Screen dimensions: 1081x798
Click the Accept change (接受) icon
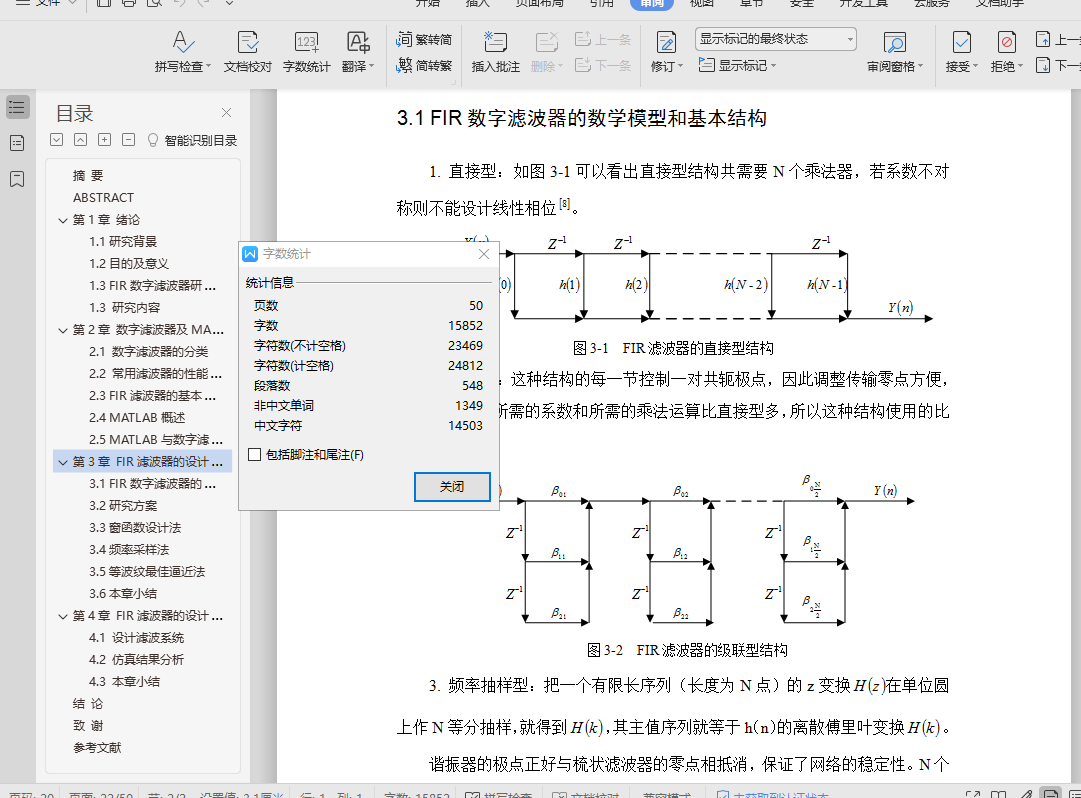(x=961, y=43)
